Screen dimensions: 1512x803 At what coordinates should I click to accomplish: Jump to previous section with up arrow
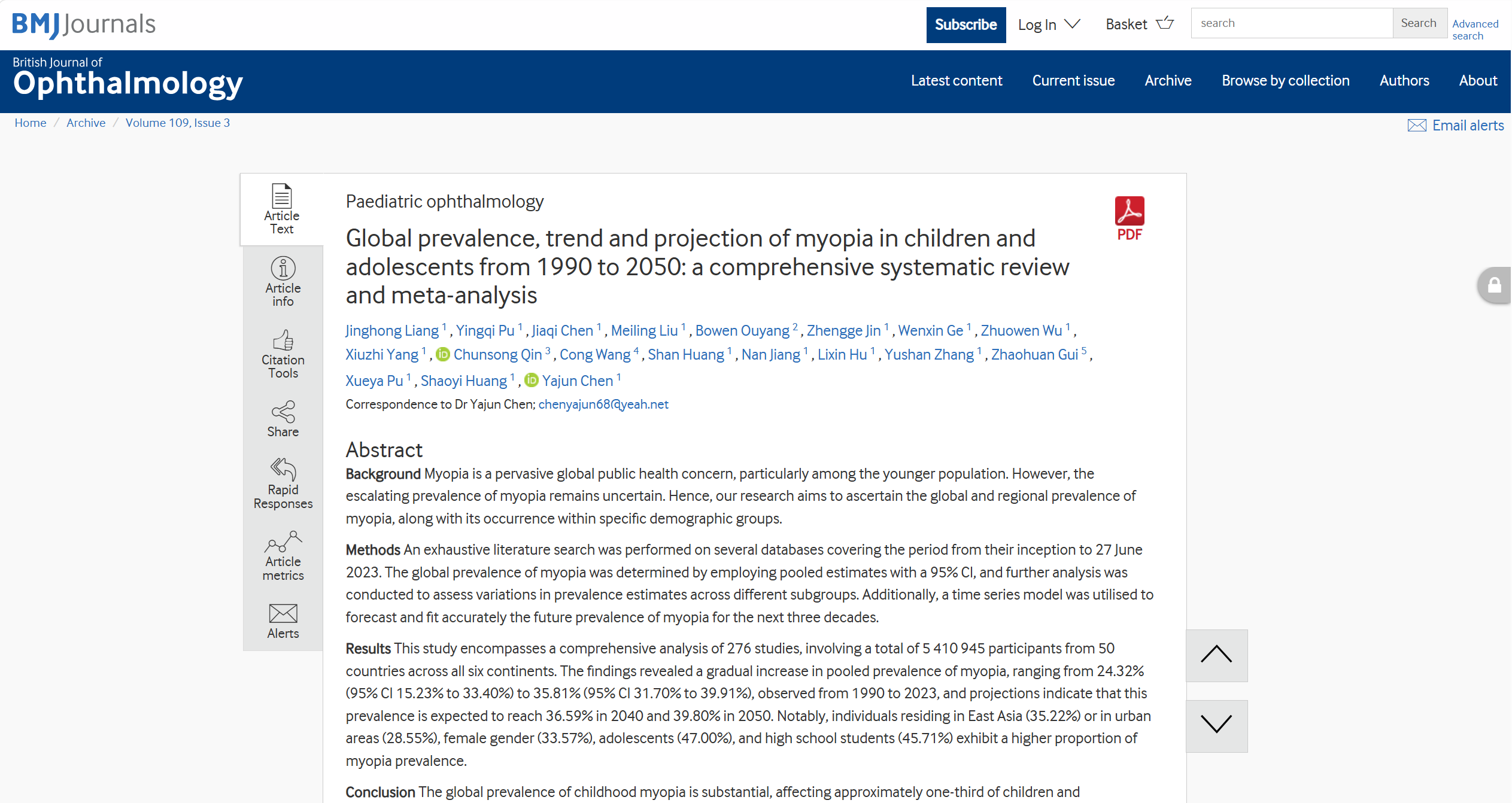click(x=1216, y=655)
